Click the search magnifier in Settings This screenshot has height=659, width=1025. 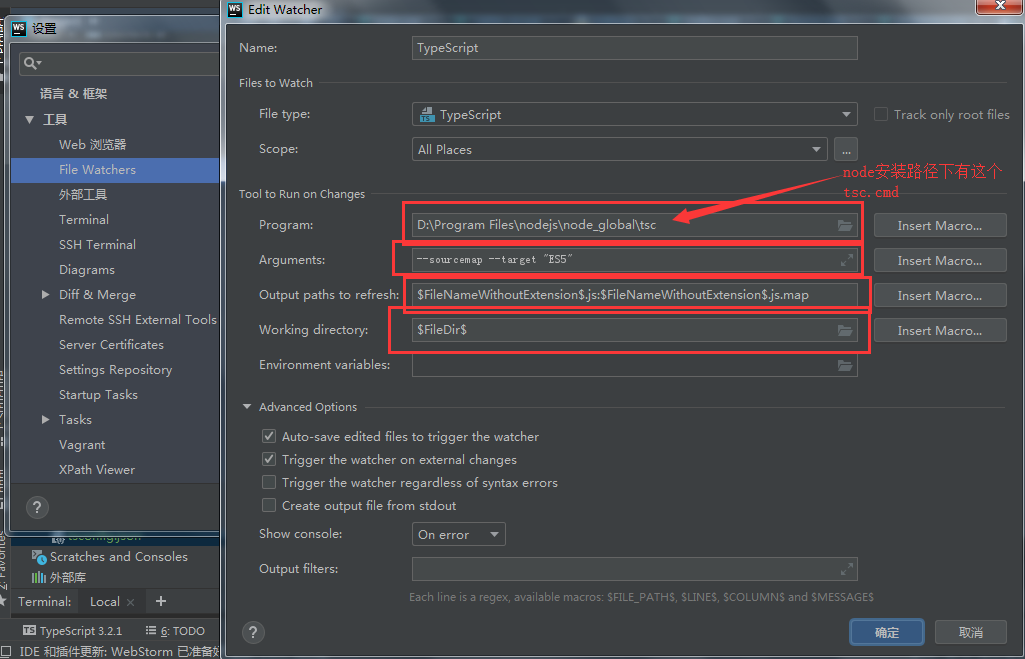click(x=31, y=63)
